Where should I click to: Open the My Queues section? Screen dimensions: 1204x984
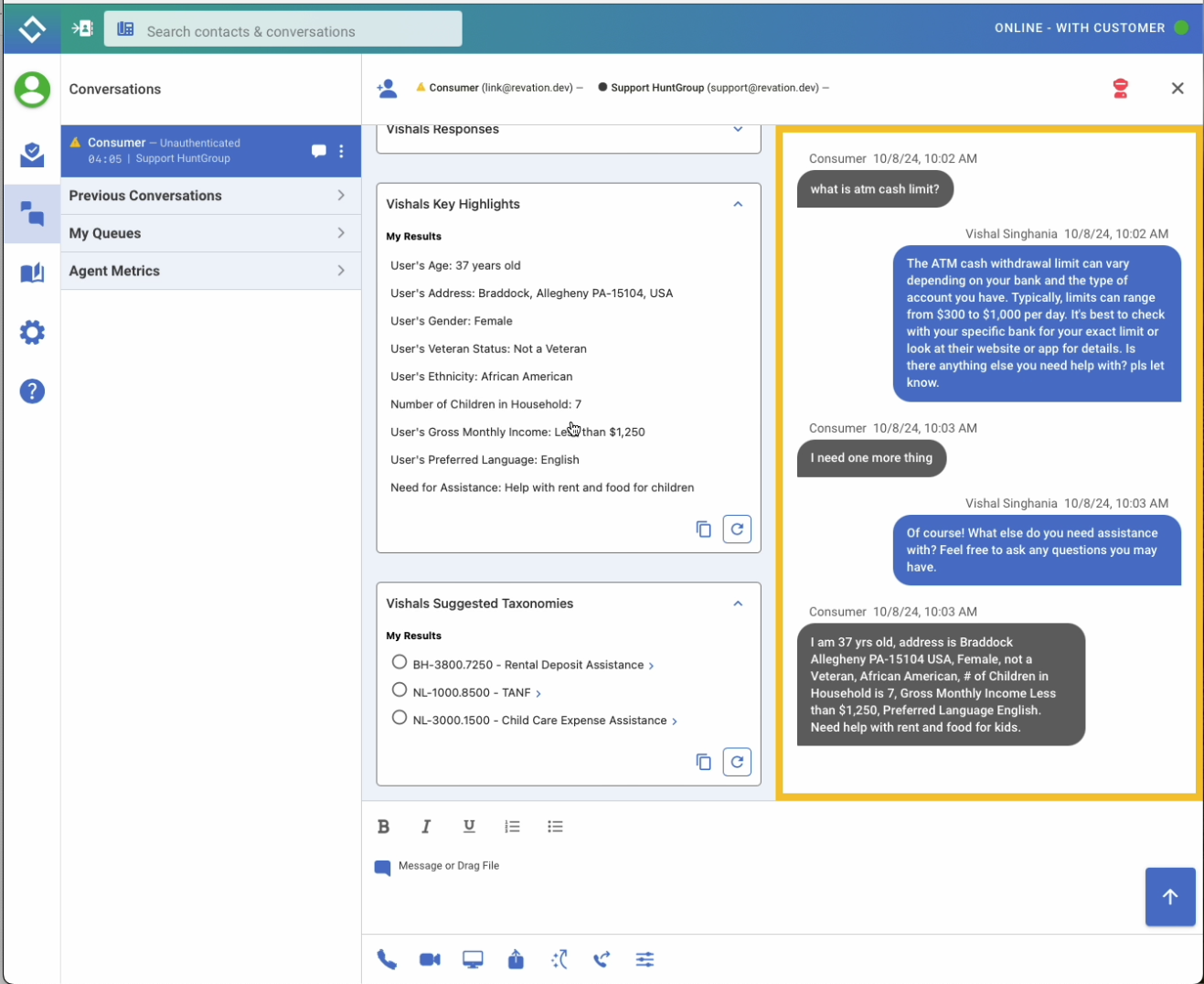tap(210, 233)
